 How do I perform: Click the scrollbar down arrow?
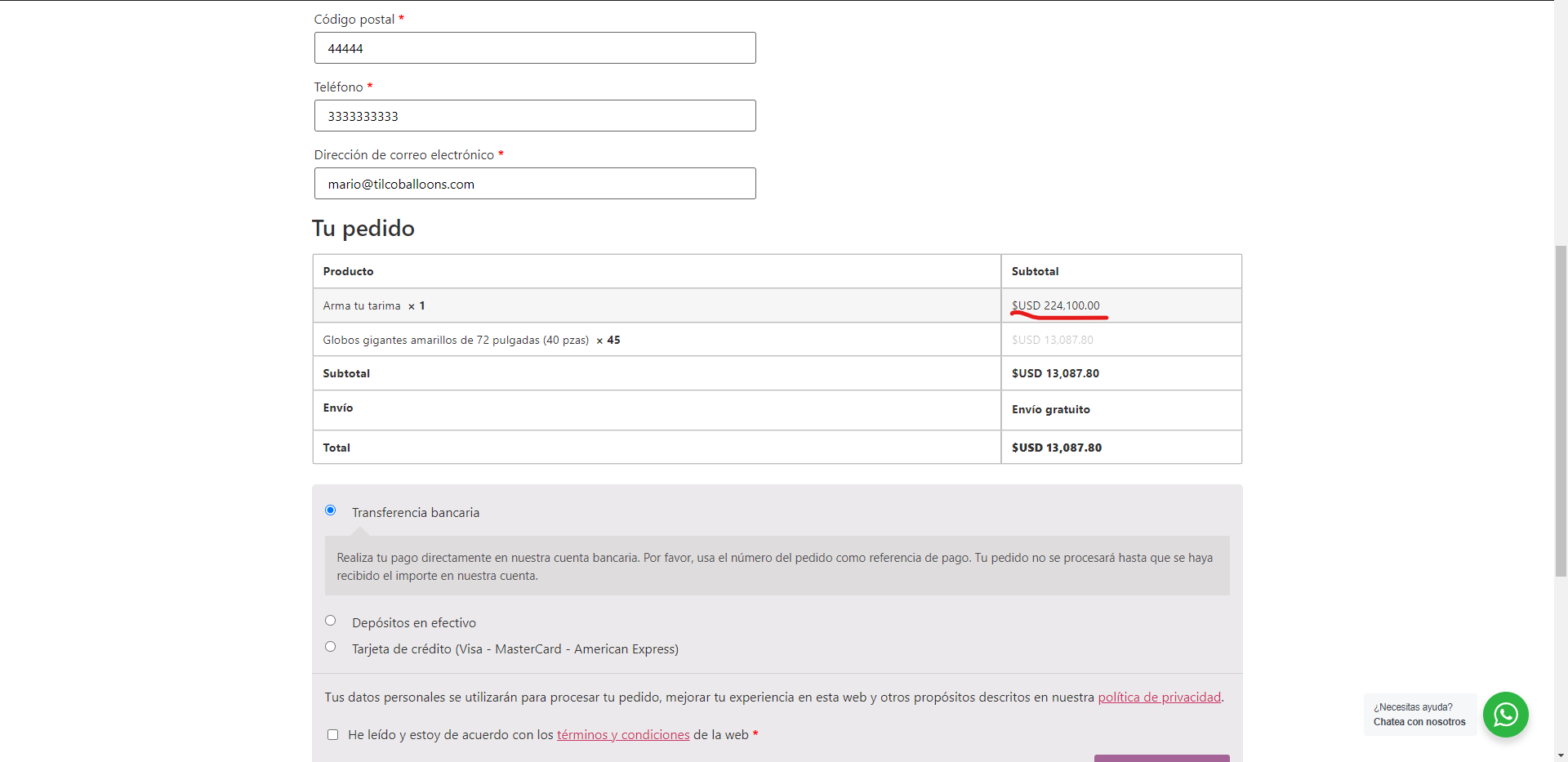click(1561, 755)
